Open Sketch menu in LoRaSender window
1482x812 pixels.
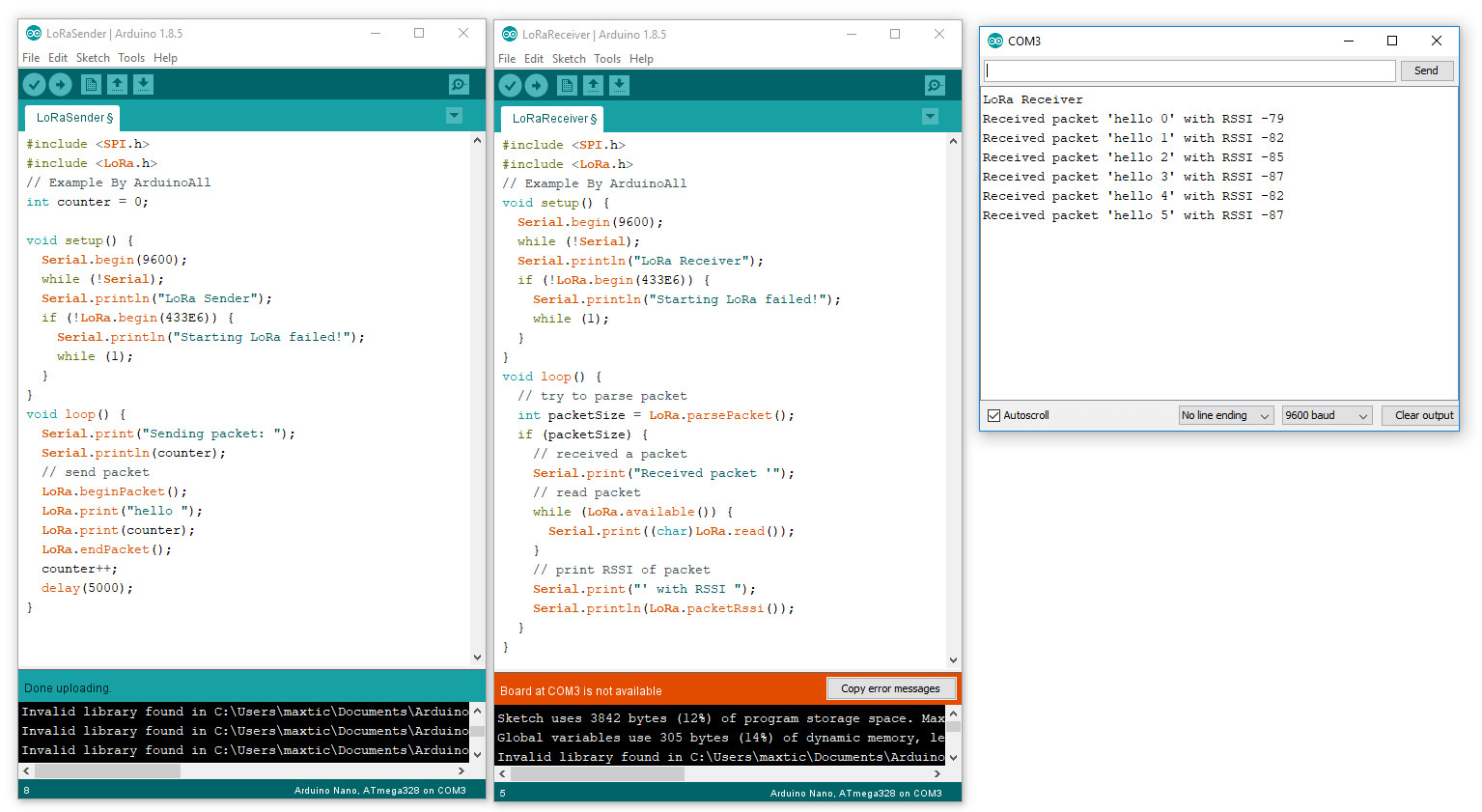click(x=93, y=58)
